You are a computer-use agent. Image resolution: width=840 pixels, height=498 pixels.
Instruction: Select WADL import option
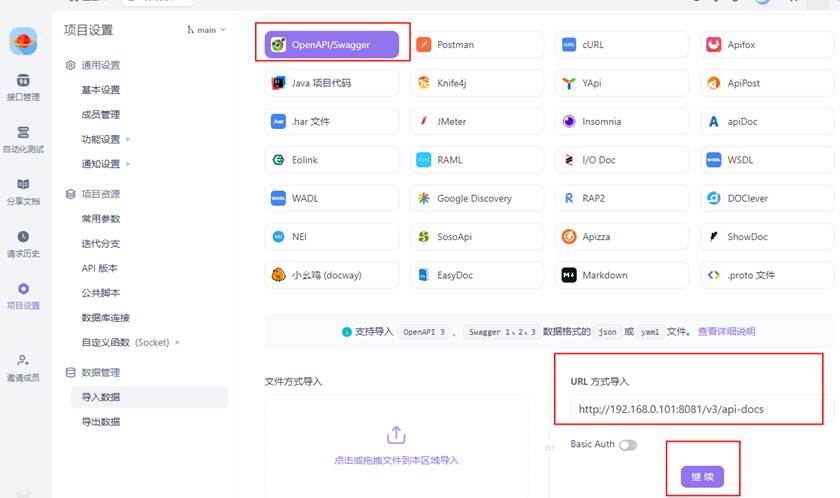[x=332, y=198]
